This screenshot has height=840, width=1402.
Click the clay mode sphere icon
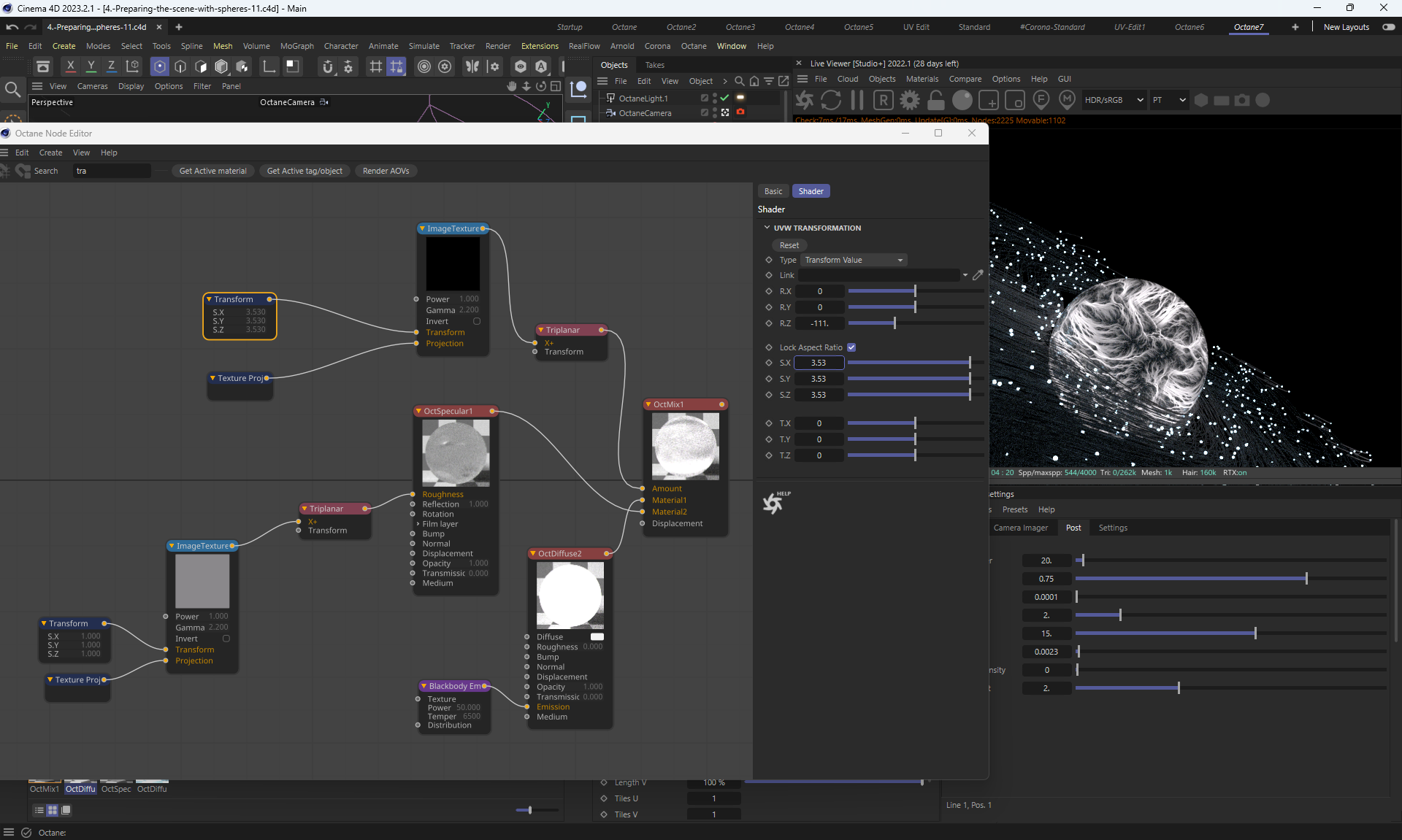(962, 100)
